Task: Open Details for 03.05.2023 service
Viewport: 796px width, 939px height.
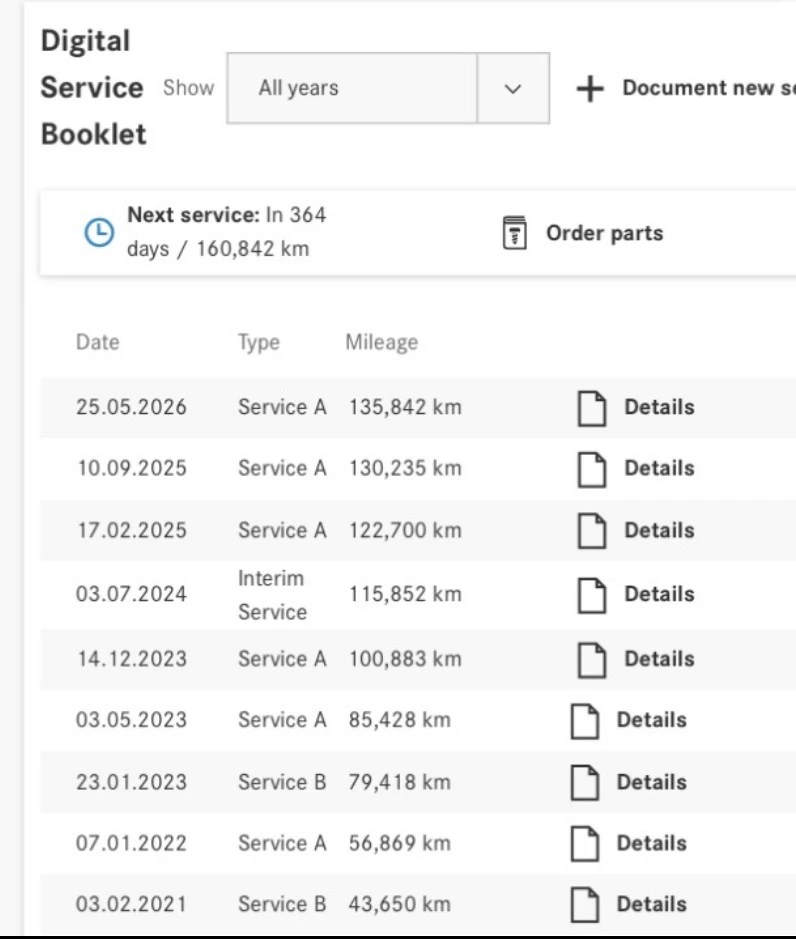Action: pyautogui.click(x=652, y=720)
